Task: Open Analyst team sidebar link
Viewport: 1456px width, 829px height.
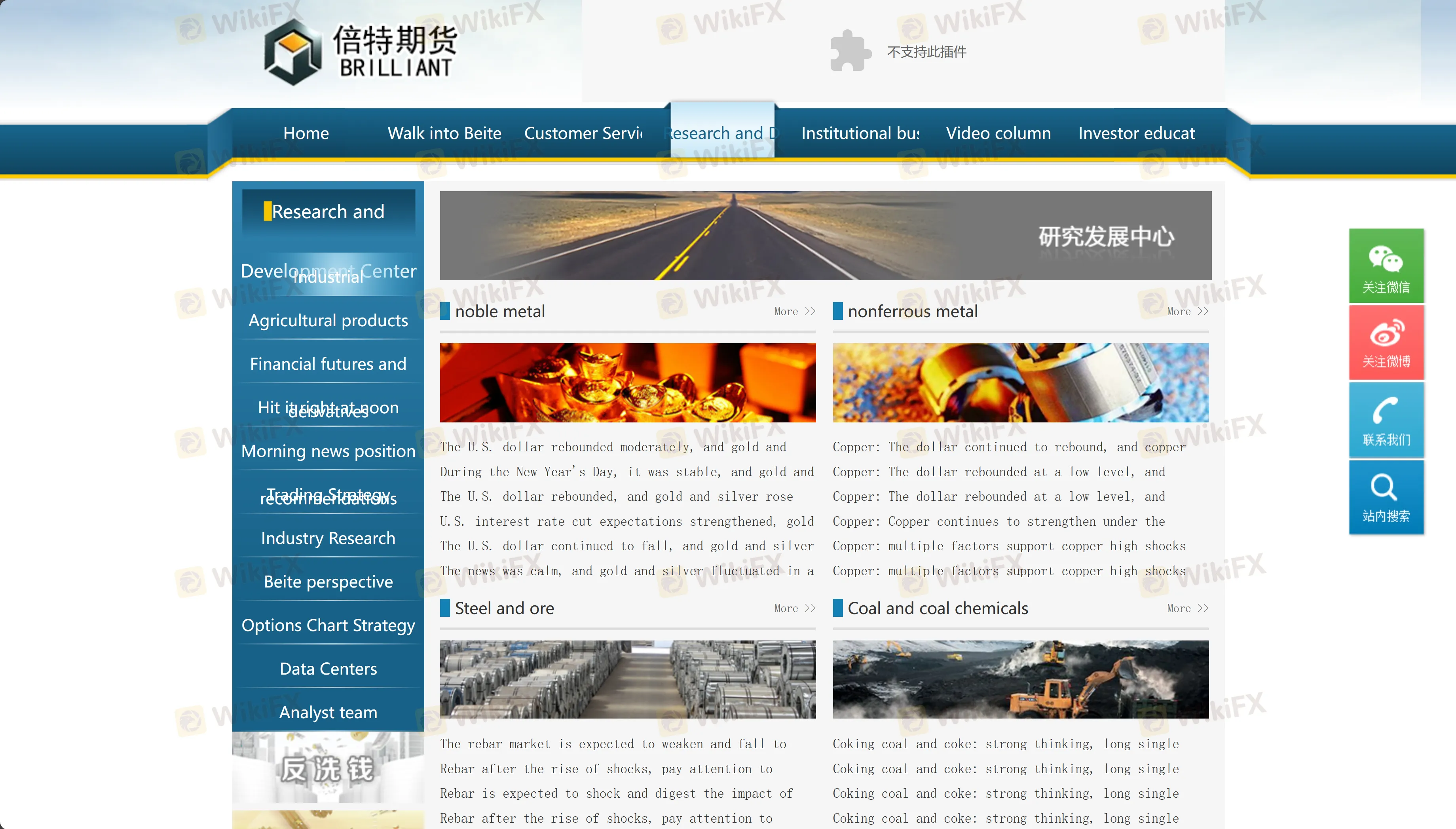Action: tap(328, 712)
